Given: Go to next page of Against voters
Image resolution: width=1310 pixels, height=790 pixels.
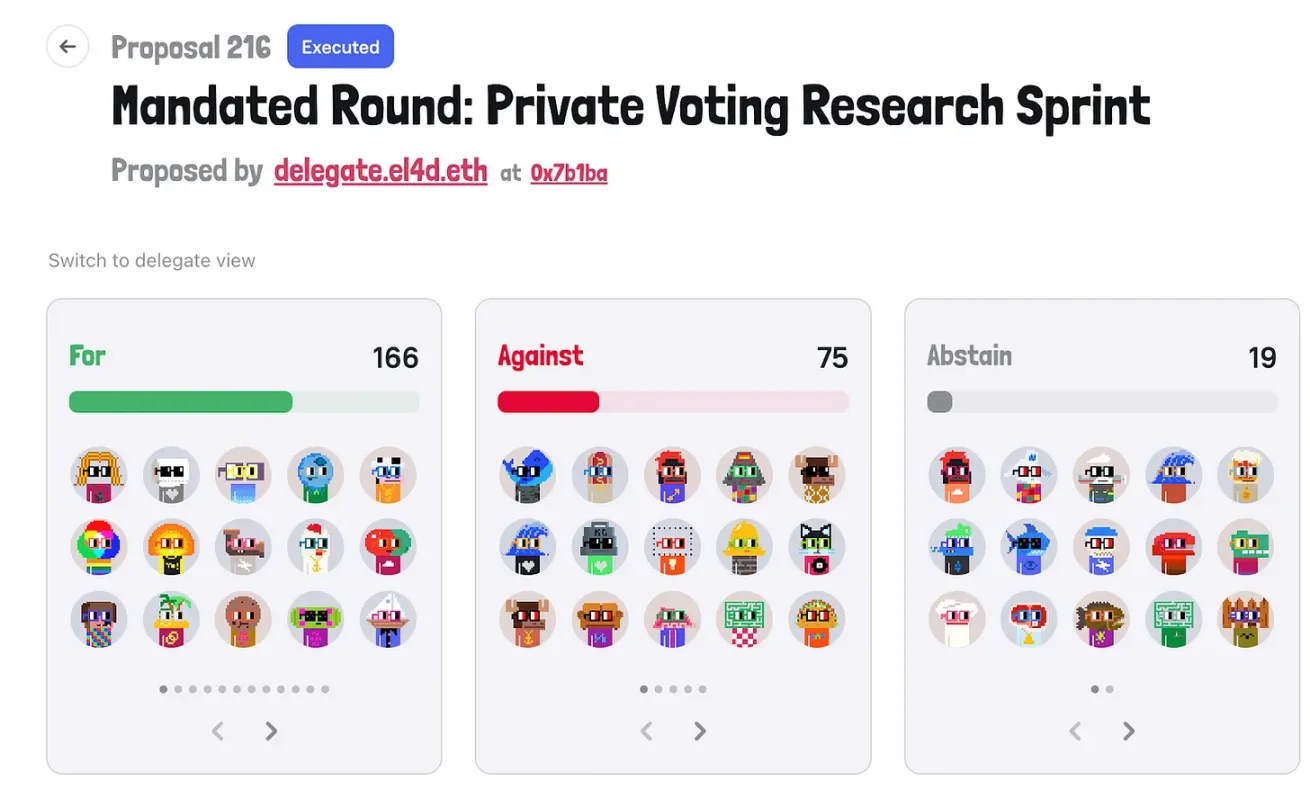Looking at the screenshot, I should coord(700,731).
